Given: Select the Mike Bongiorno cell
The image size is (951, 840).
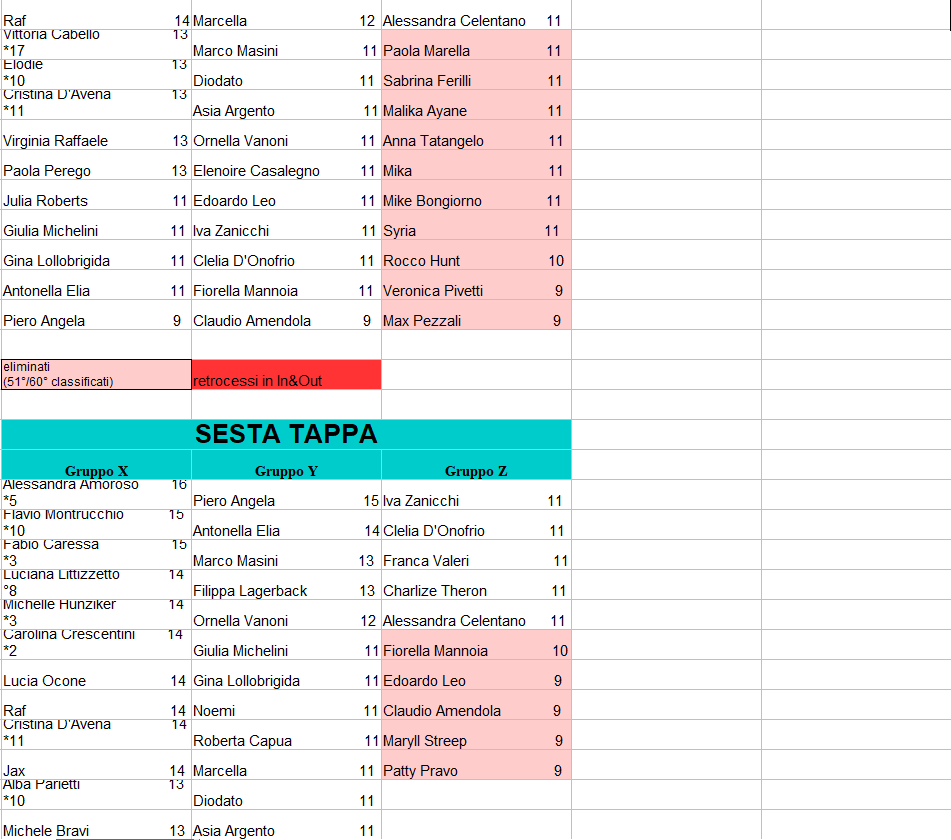Looking at the screenshot, I should [x=432, y=201].
